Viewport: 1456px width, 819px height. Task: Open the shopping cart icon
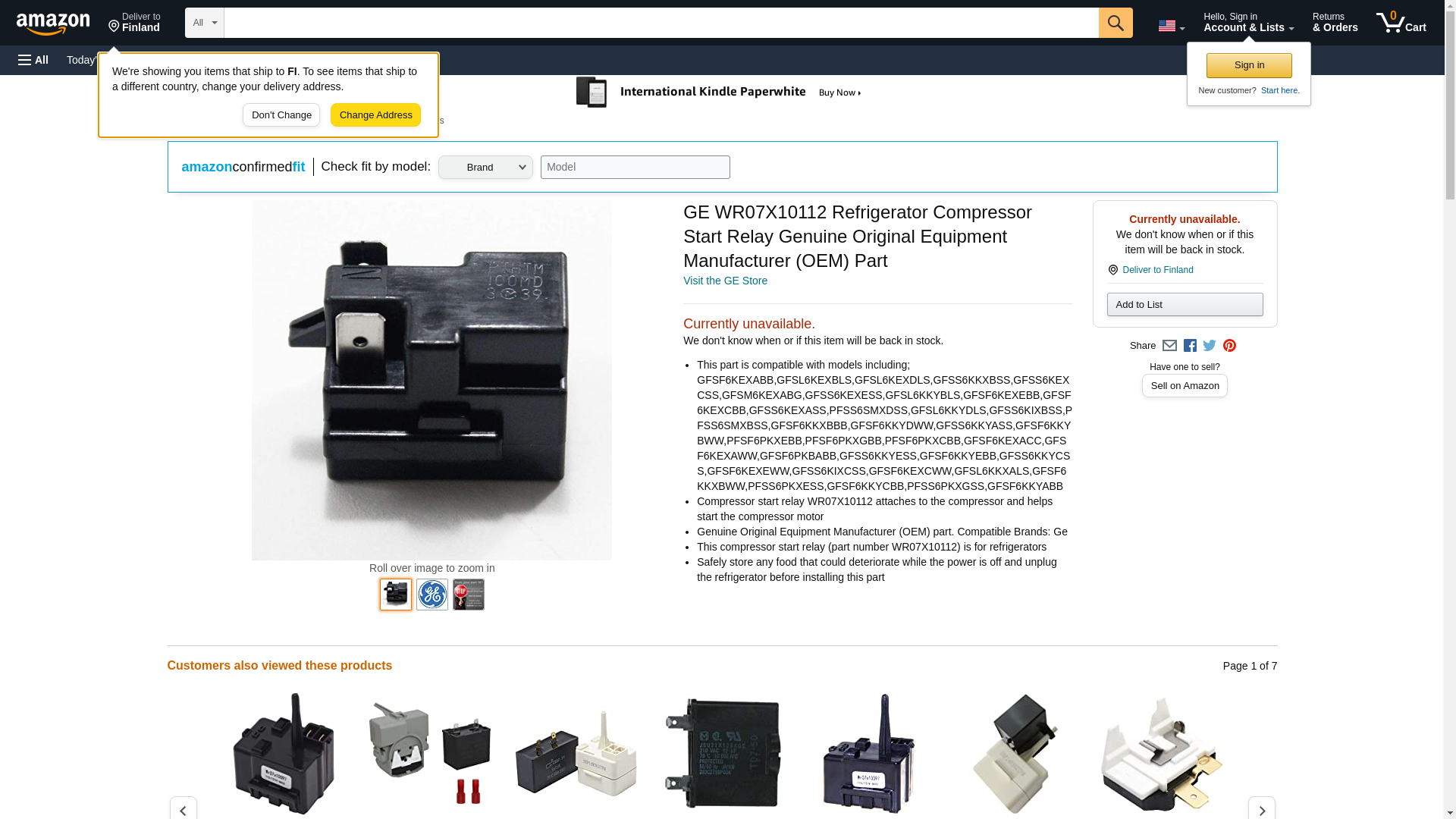coord(1401,23)
